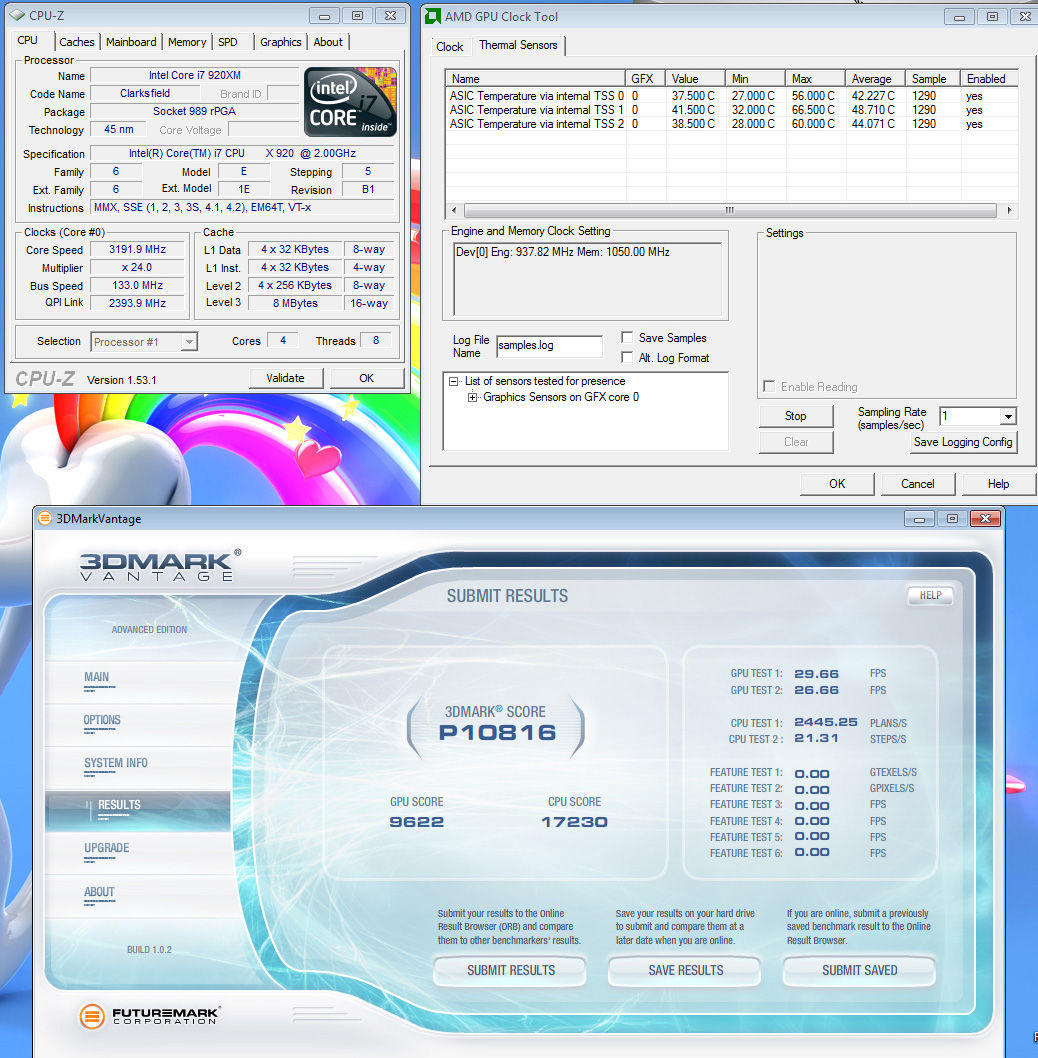Stop the thermal sensor sampling

coord(796,416)
